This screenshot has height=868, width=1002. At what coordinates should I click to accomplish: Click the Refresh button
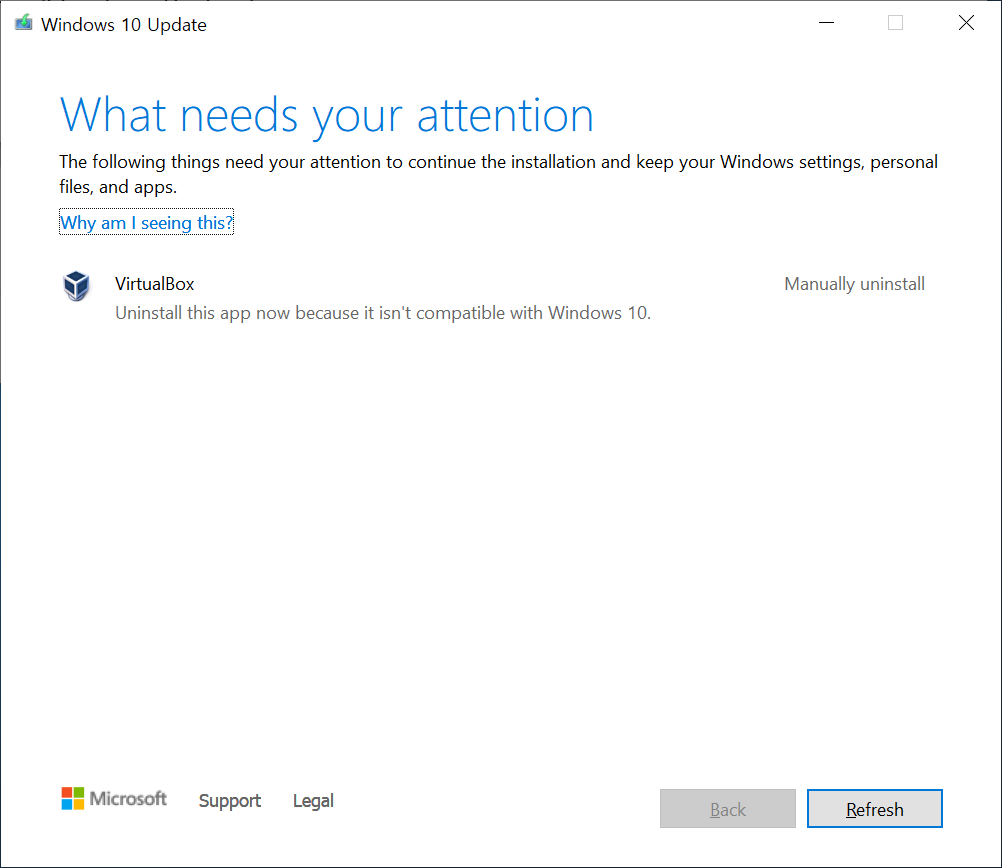tap(874, 809)
